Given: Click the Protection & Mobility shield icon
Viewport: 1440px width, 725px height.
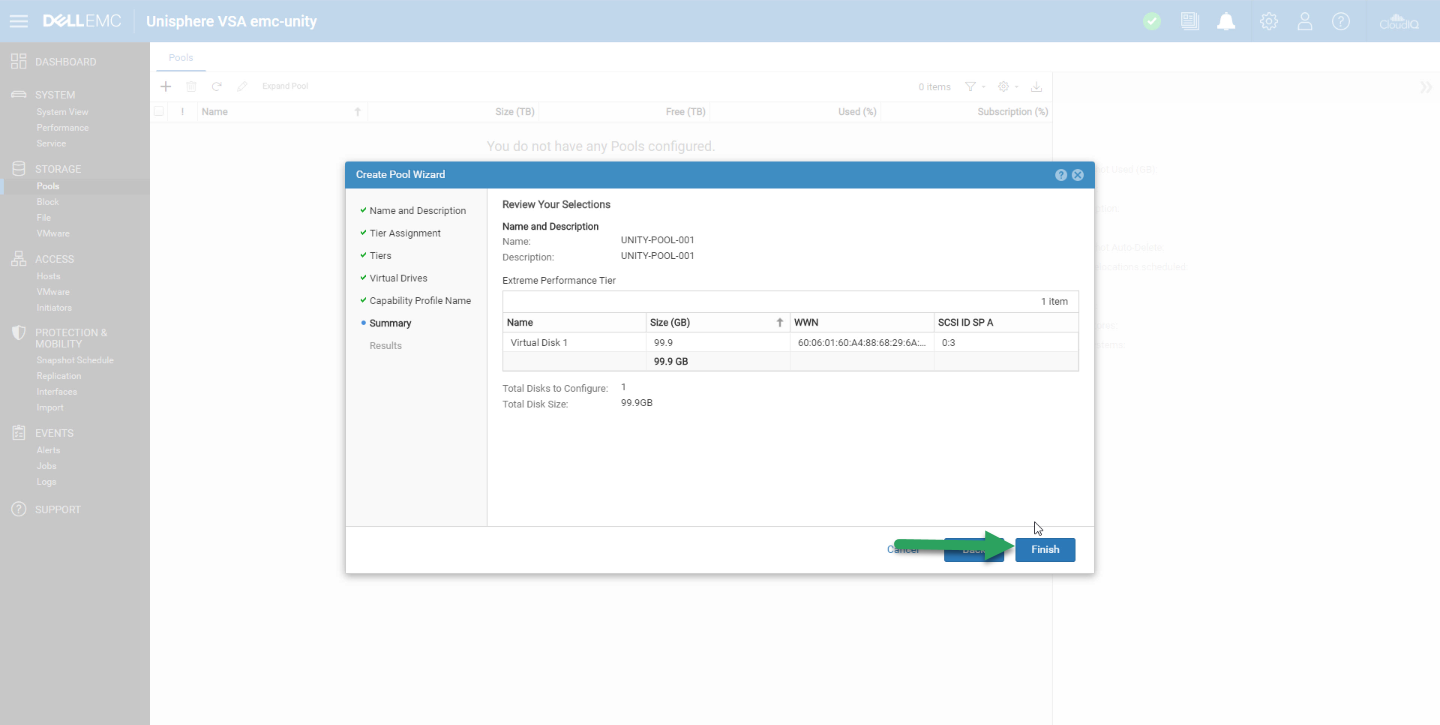Looking at the screenshot, I should point(18,333).
